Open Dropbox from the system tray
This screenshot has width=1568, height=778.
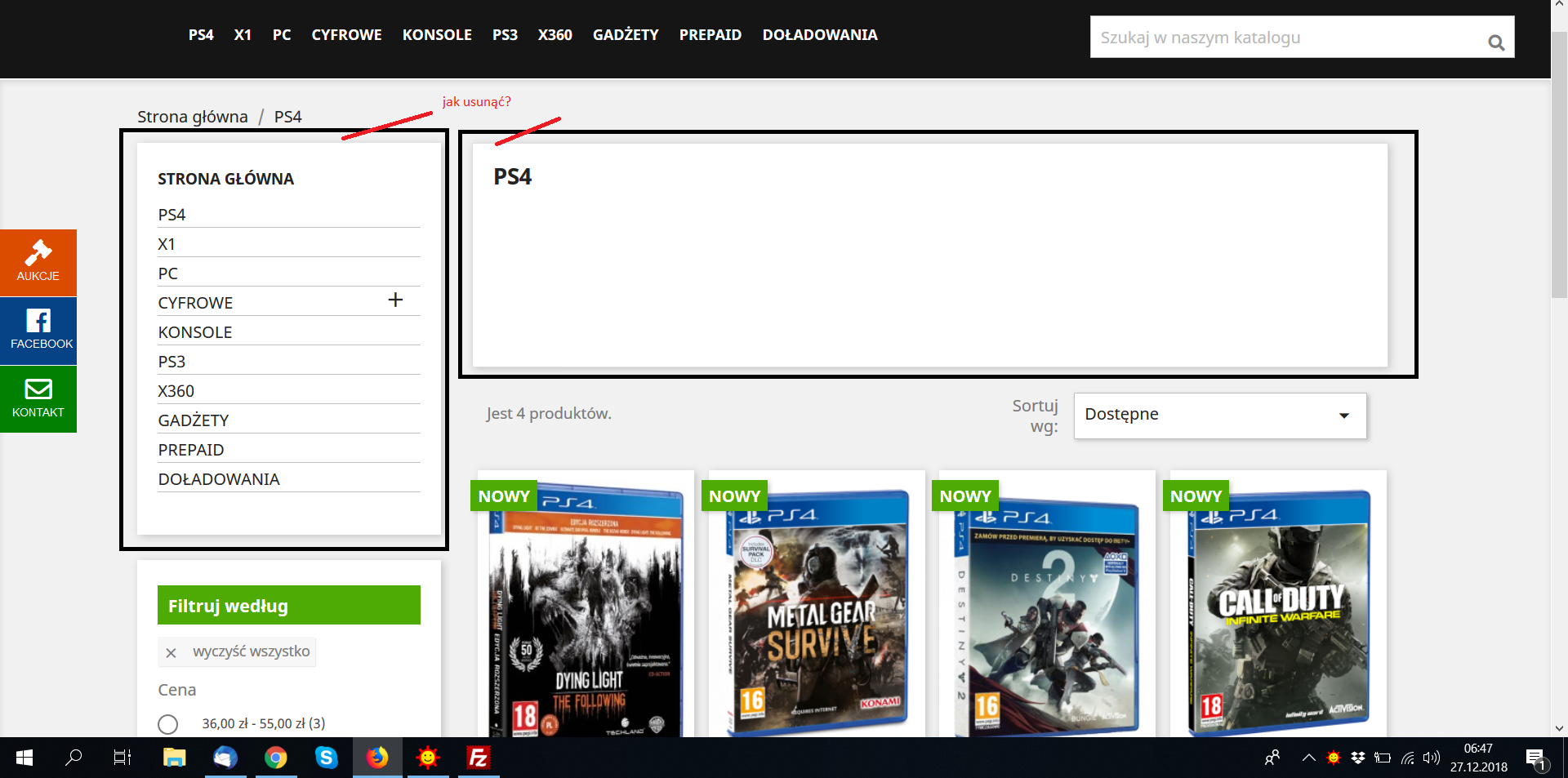(1358, 758)
